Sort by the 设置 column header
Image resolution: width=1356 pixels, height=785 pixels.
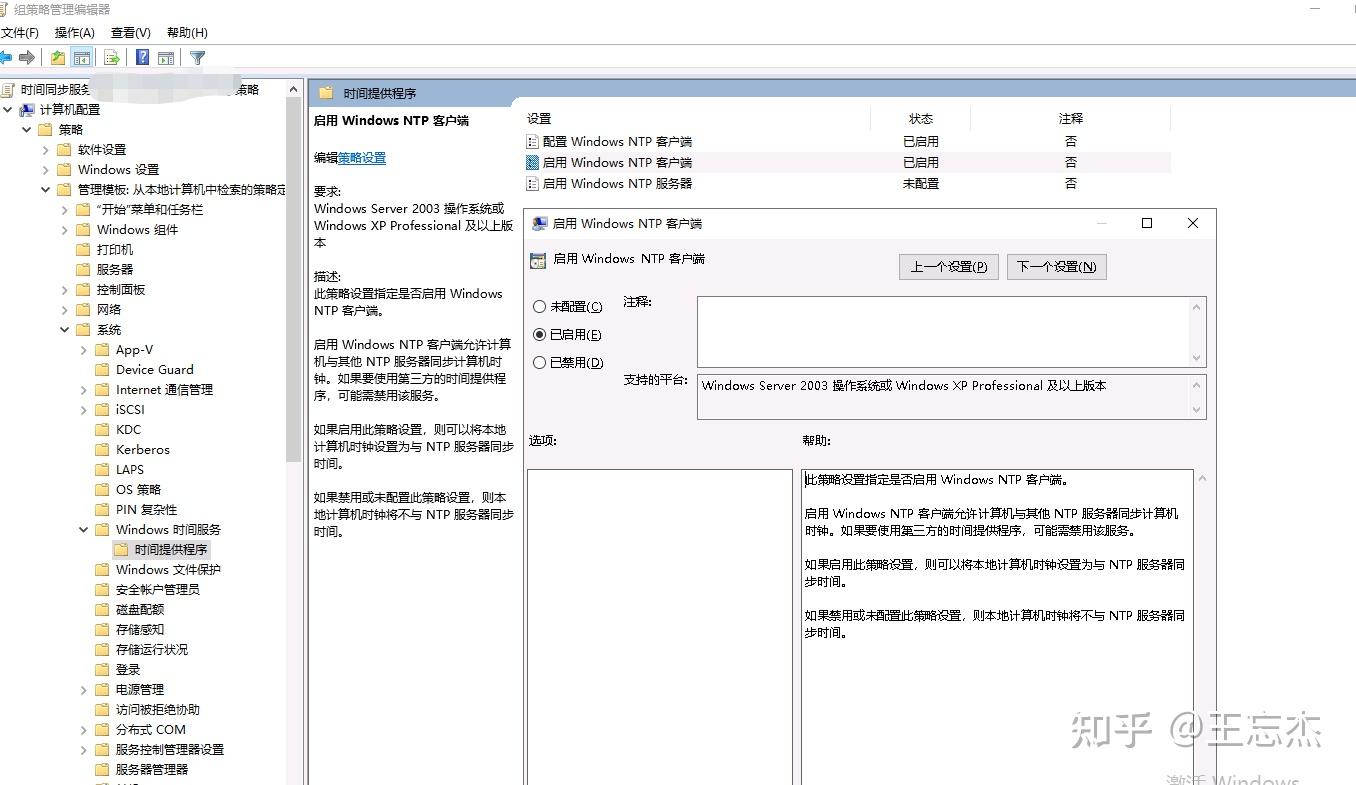539,118
